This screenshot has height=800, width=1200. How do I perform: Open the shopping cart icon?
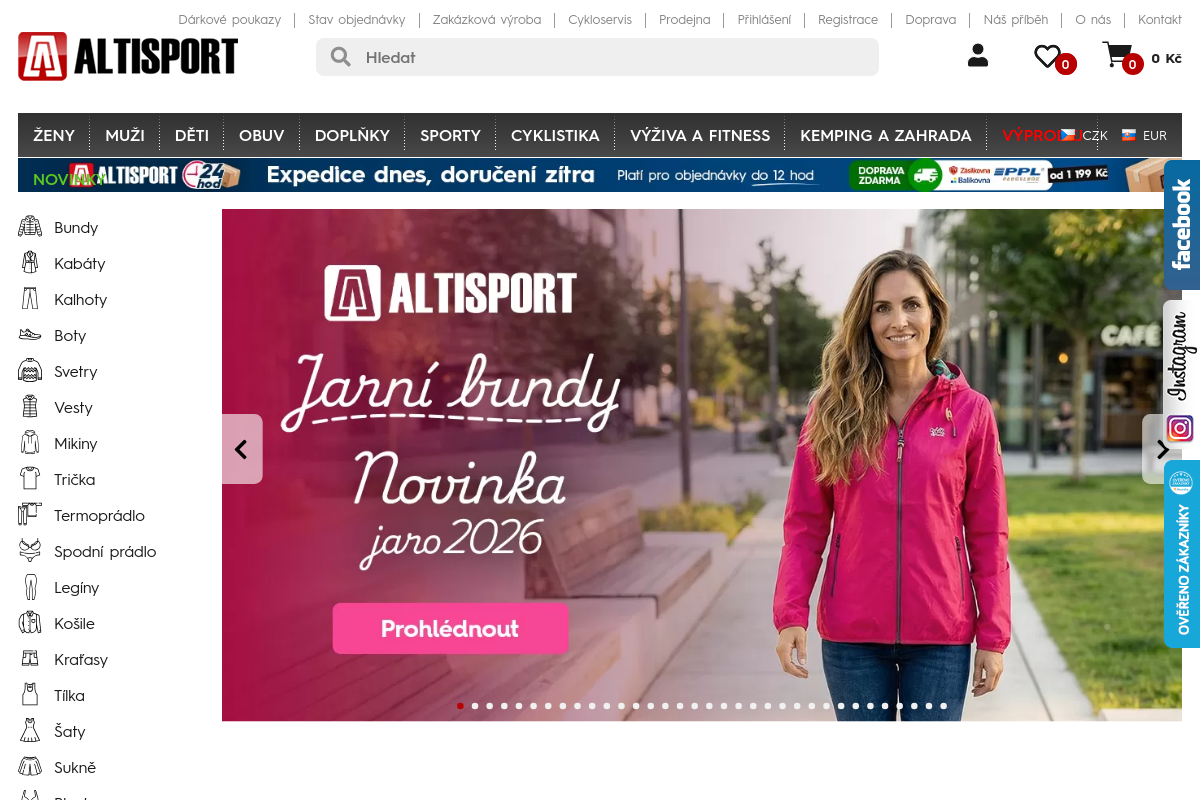[x=1117, y=55]
